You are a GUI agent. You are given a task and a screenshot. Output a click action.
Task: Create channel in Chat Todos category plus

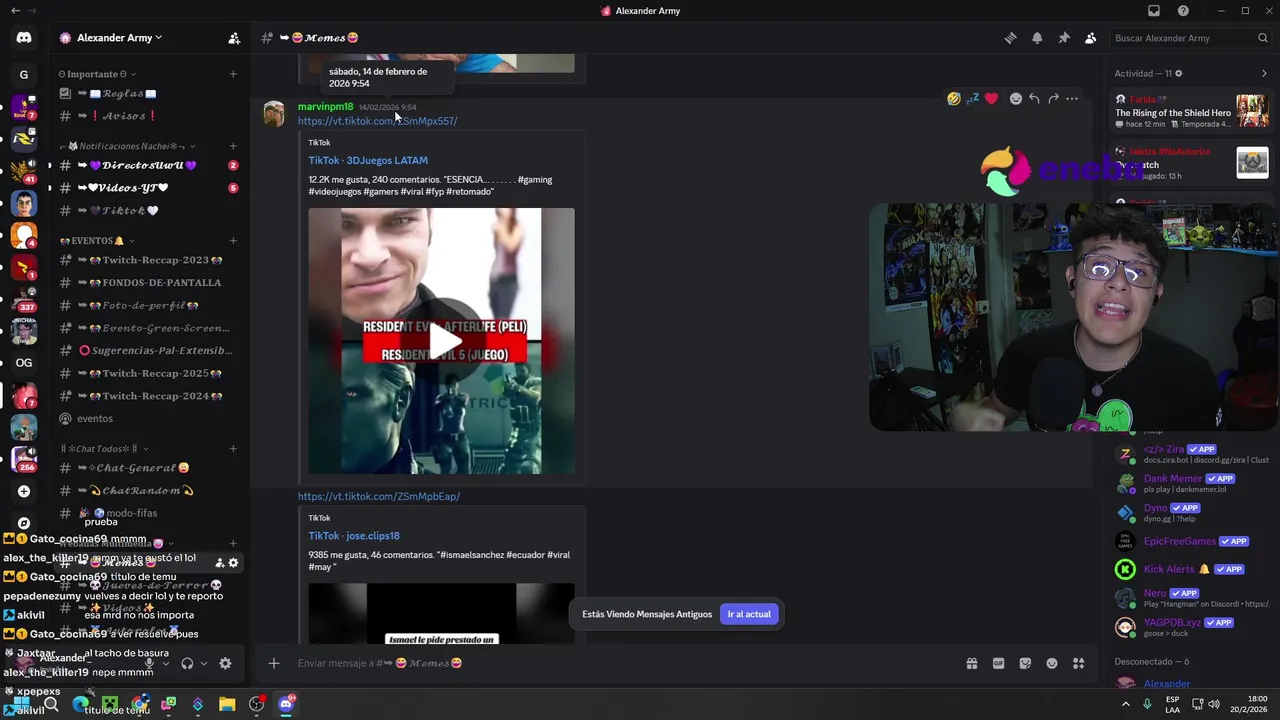tap(233, 449)
